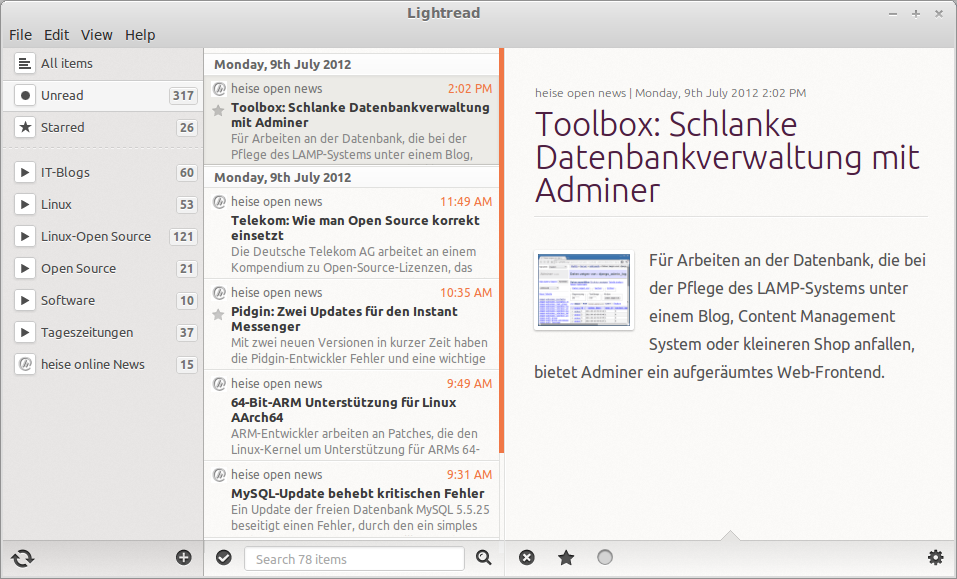Click the X icon below the article
This screenshot has width=957, height=579.
527,558
